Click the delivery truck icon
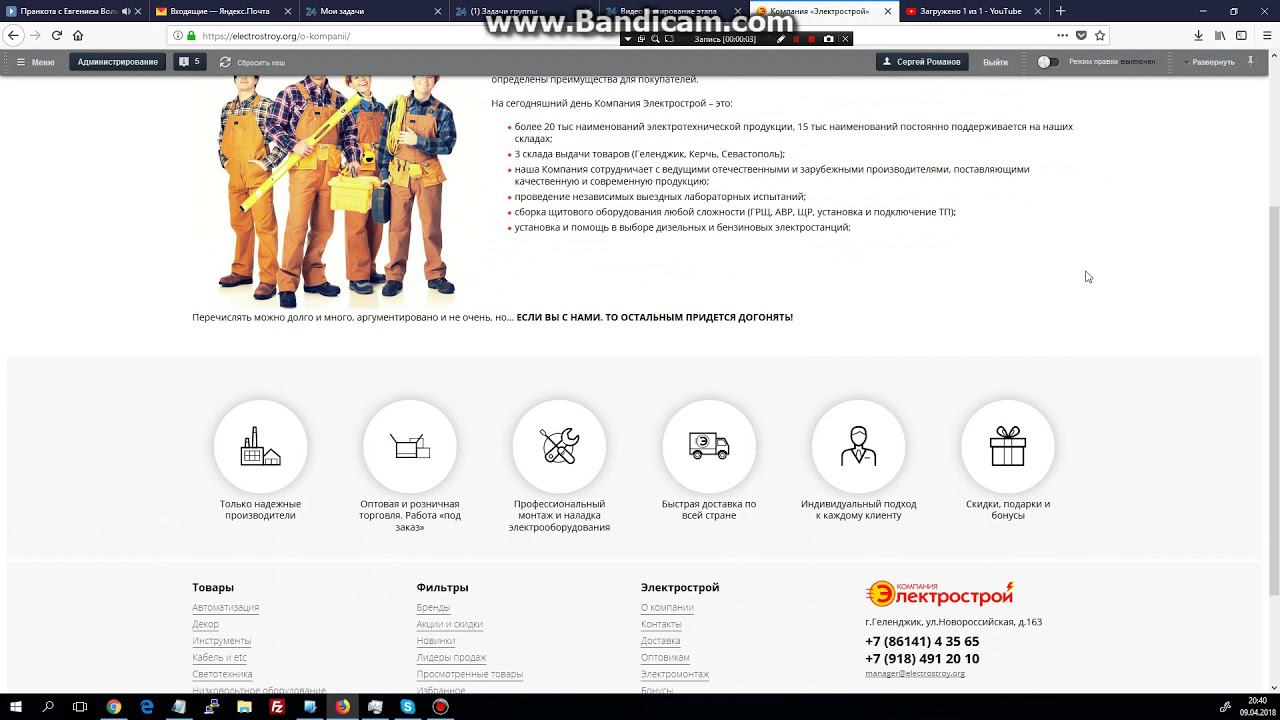Screen dimensions: 1280x720 coord(709,446)
